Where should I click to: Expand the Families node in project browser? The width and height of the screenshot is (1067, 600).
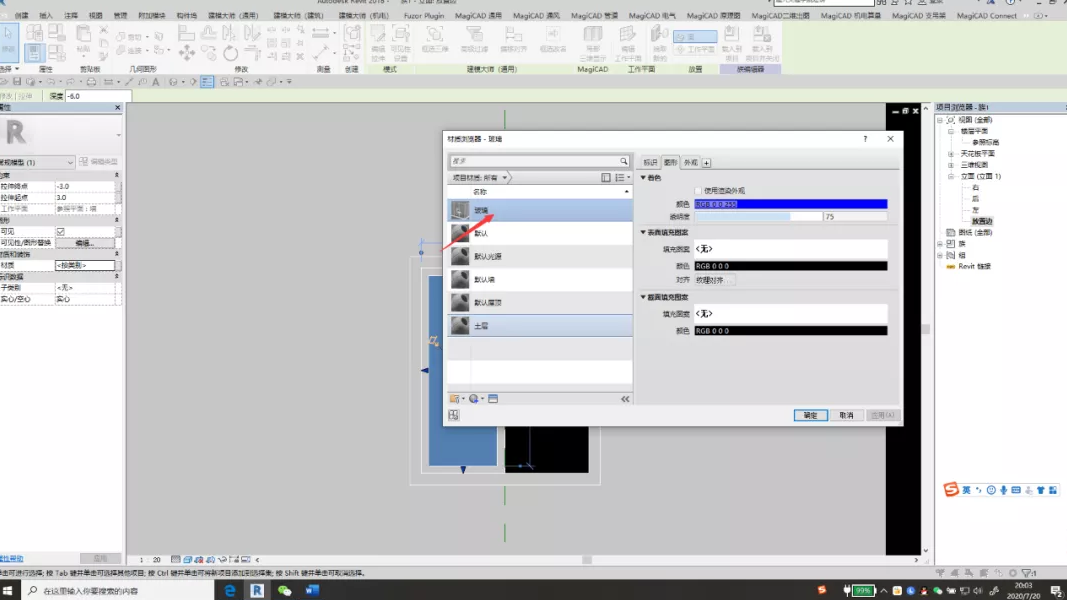click(940, 244)
